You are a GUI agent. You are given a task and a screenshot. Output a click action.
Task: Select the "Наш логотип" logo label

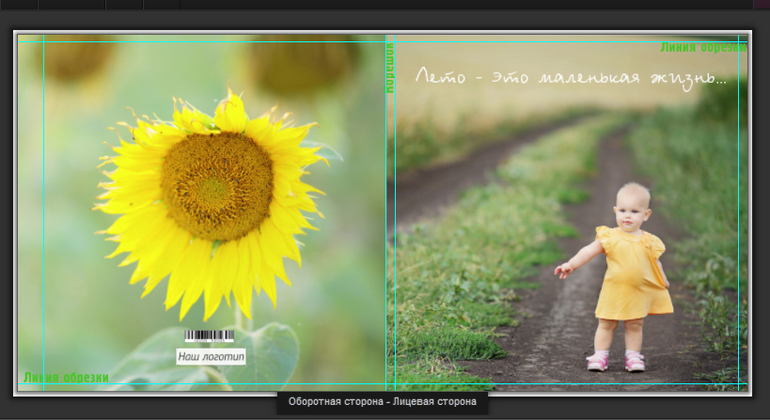click(x=210, y=356)
